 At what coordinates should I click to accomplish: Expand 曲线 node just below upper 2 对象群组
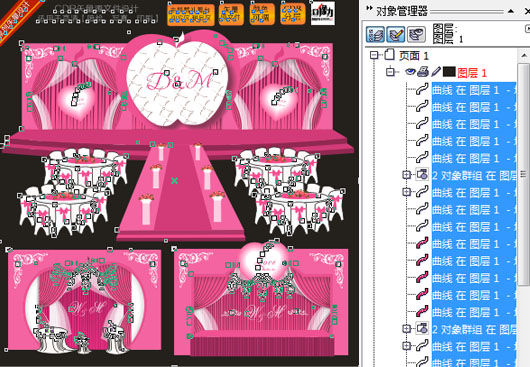click(407, 192)
